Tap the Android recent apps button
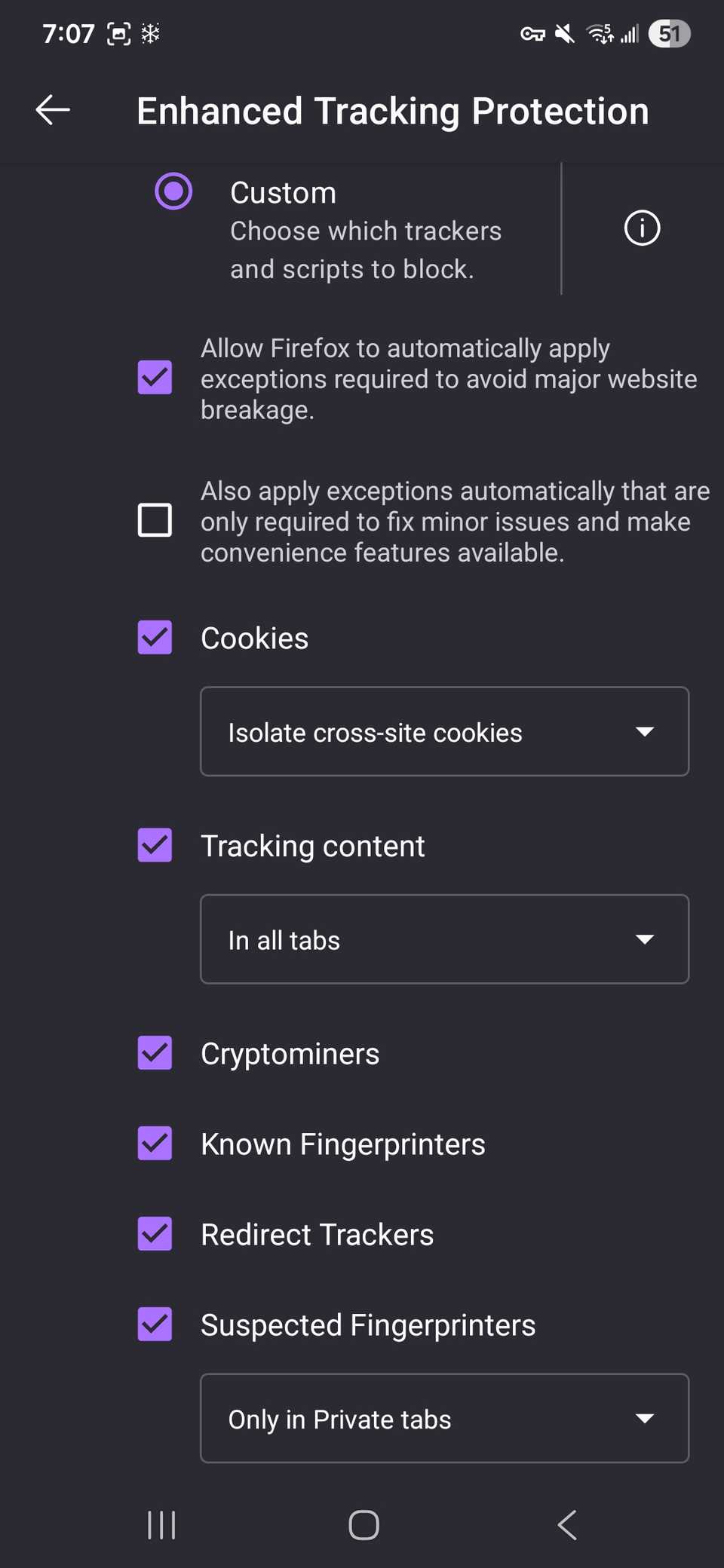The height and width of the screenshot is (1568, 724). click(x=161, y=1525)
